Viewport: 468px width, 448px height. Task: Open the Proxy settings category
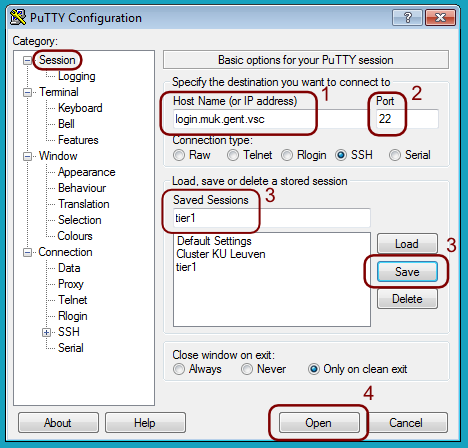pyautogui.click(x=71, y=284)
